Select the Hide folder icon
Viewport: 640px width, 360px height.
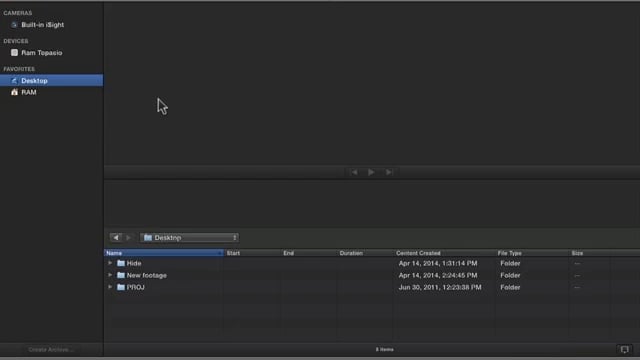pyautogui.click(x=121, y=263)
